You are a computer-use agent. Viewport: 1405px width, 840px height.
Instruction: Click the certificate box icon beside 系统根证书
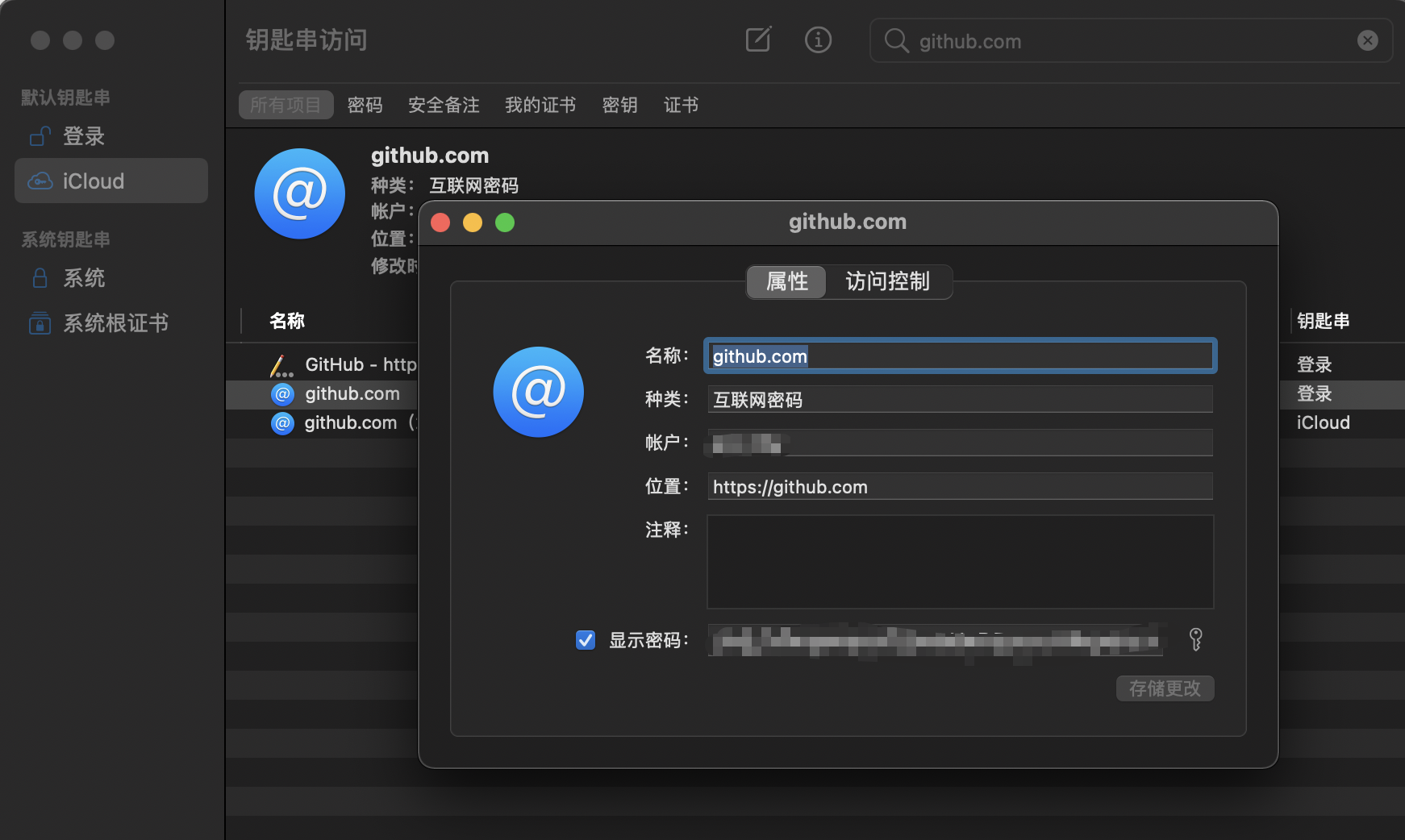(x=40, y=323)
